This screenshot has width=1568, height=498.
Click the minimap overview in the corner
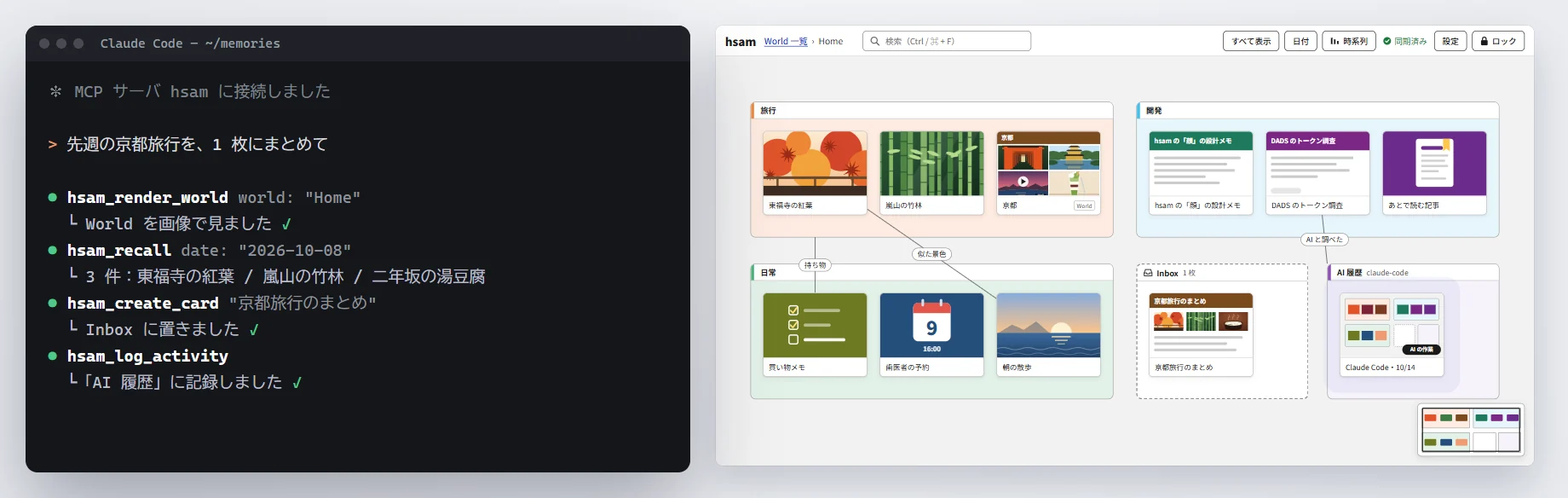click(x=1471, y=430)
